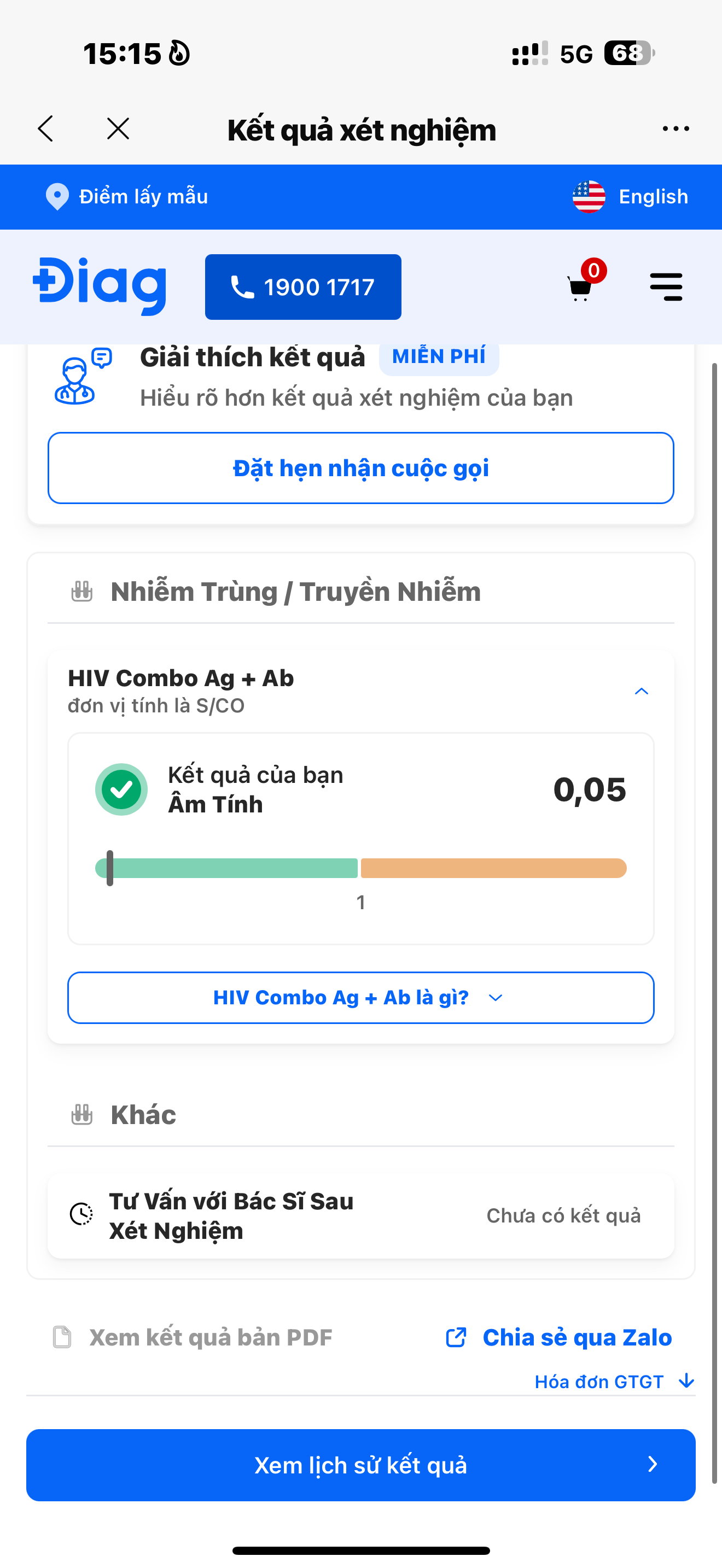The image size is (722, 1568).
Task: Tap the back arrow icon
Action: (46, 129)
